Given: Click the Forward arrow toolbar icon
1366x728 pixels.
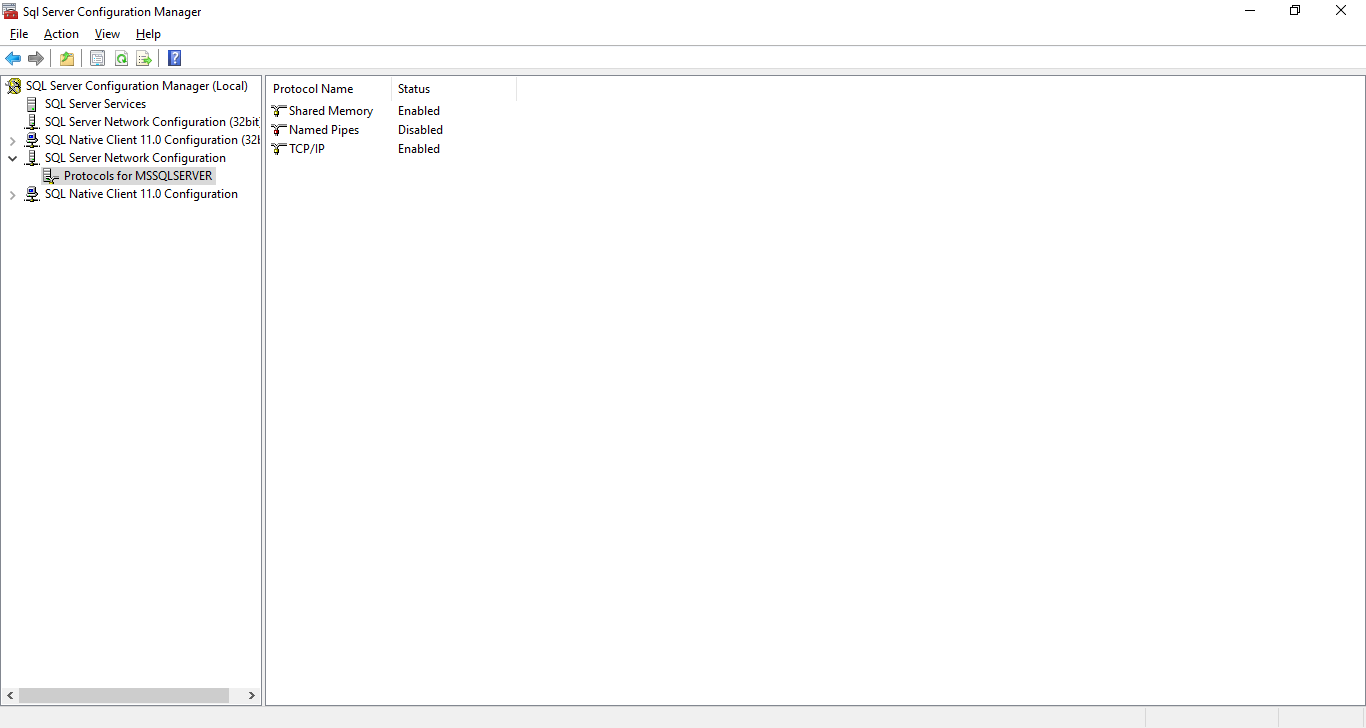Looking at the screenshot, I should tap(36, 58).
